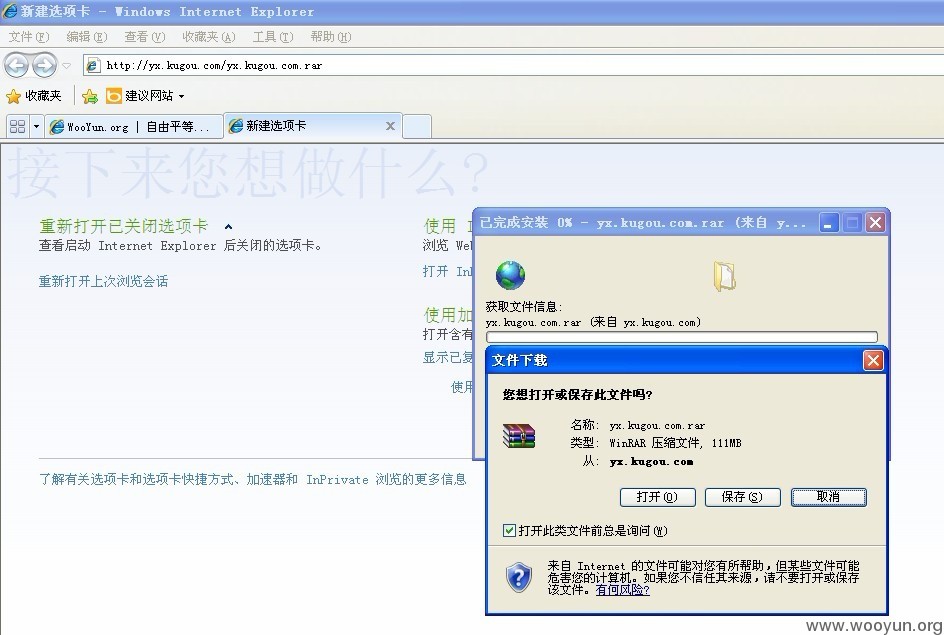
Task: Open the 帮助(H) menu
Action: point(331,37)
